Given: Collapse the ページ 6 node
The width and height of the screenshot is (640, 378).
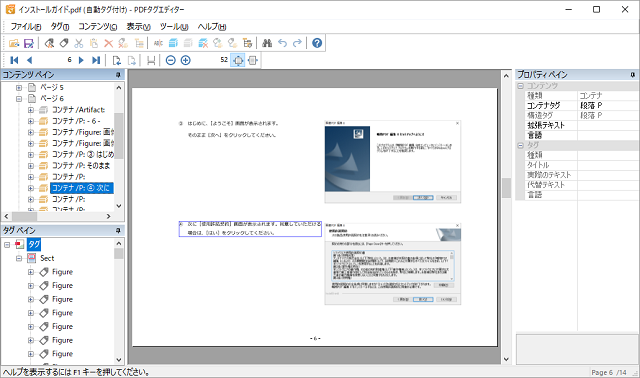Looking at the screenshot, I should pyautogui.click(x=19, y=98).
